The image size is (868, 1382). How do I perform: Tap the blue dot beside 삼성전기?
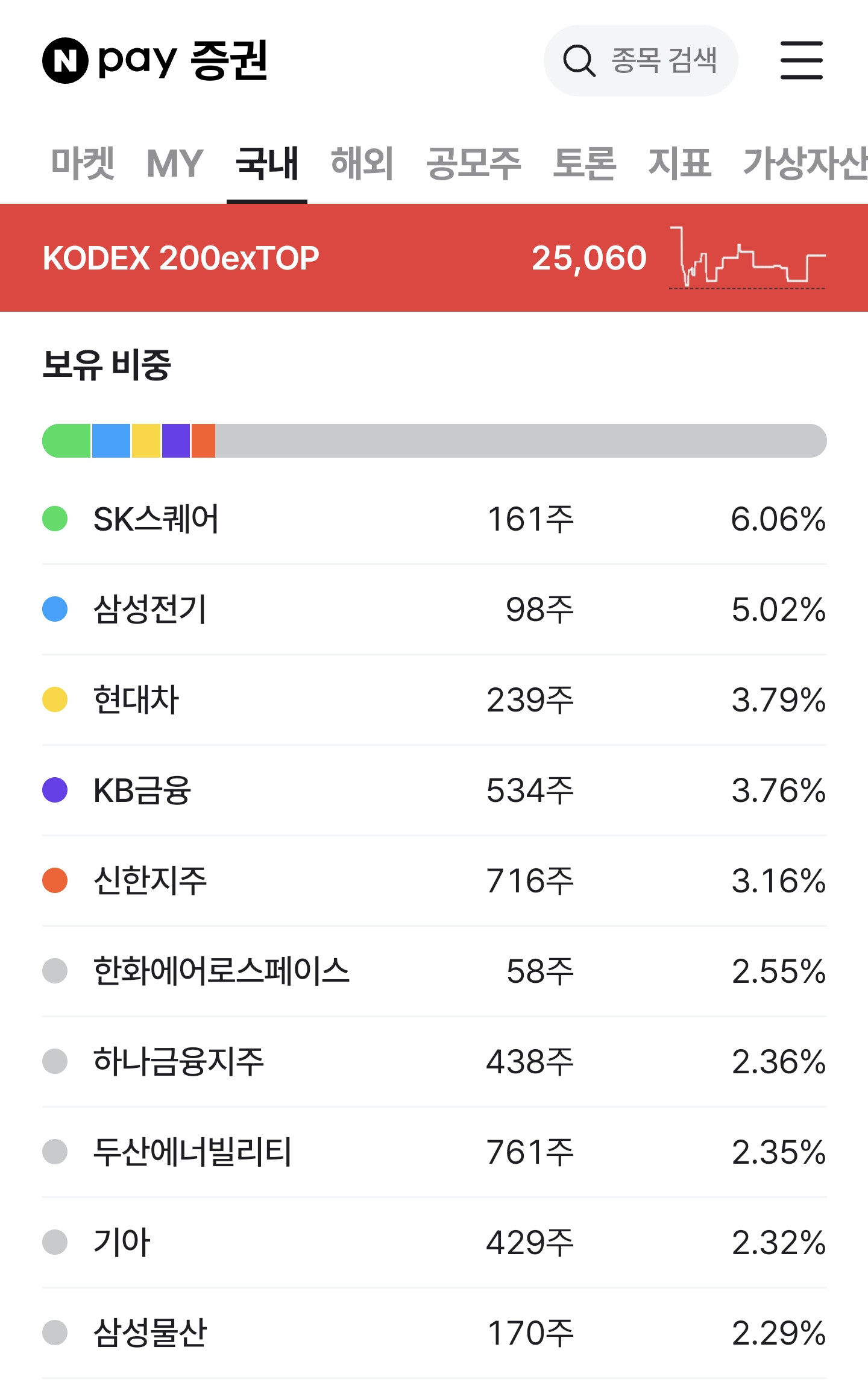[x=55, y=609]
